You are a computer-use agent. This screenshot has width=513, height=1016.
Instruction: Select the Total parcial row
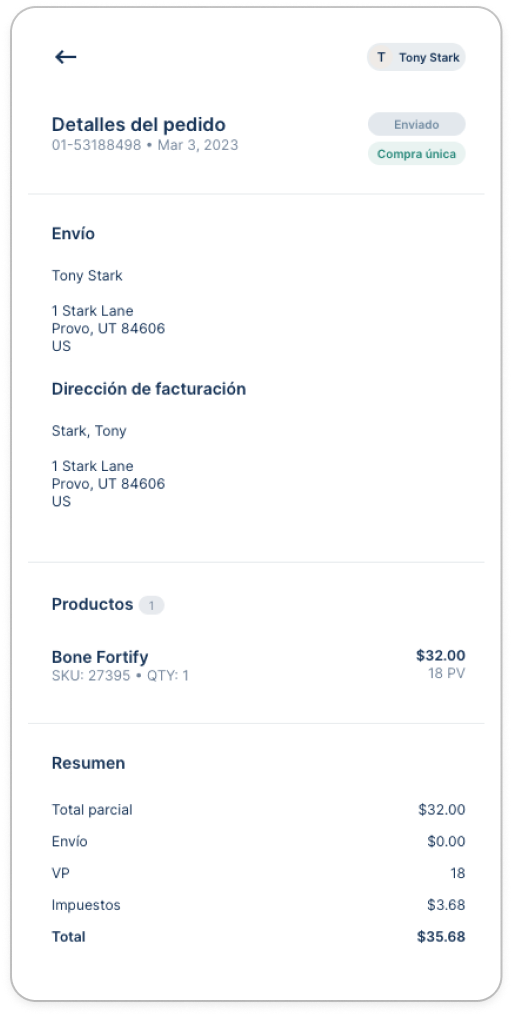[x=258, y=809]
